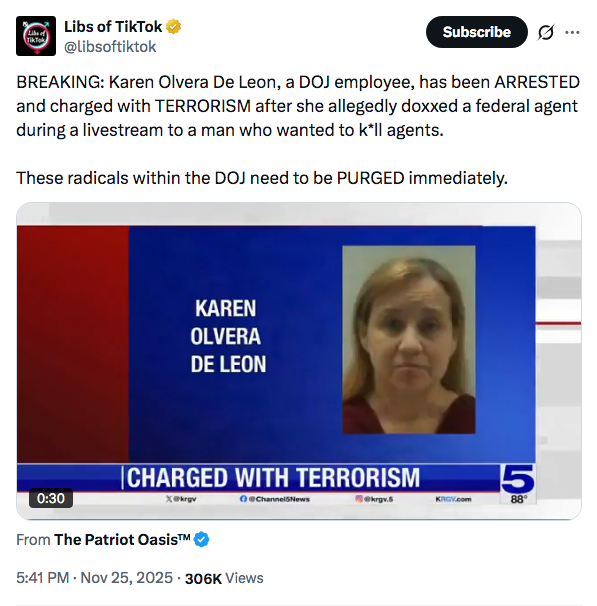
Task: Click the Instagram @krgv.5 icon in video
Action: pos(359,499)
